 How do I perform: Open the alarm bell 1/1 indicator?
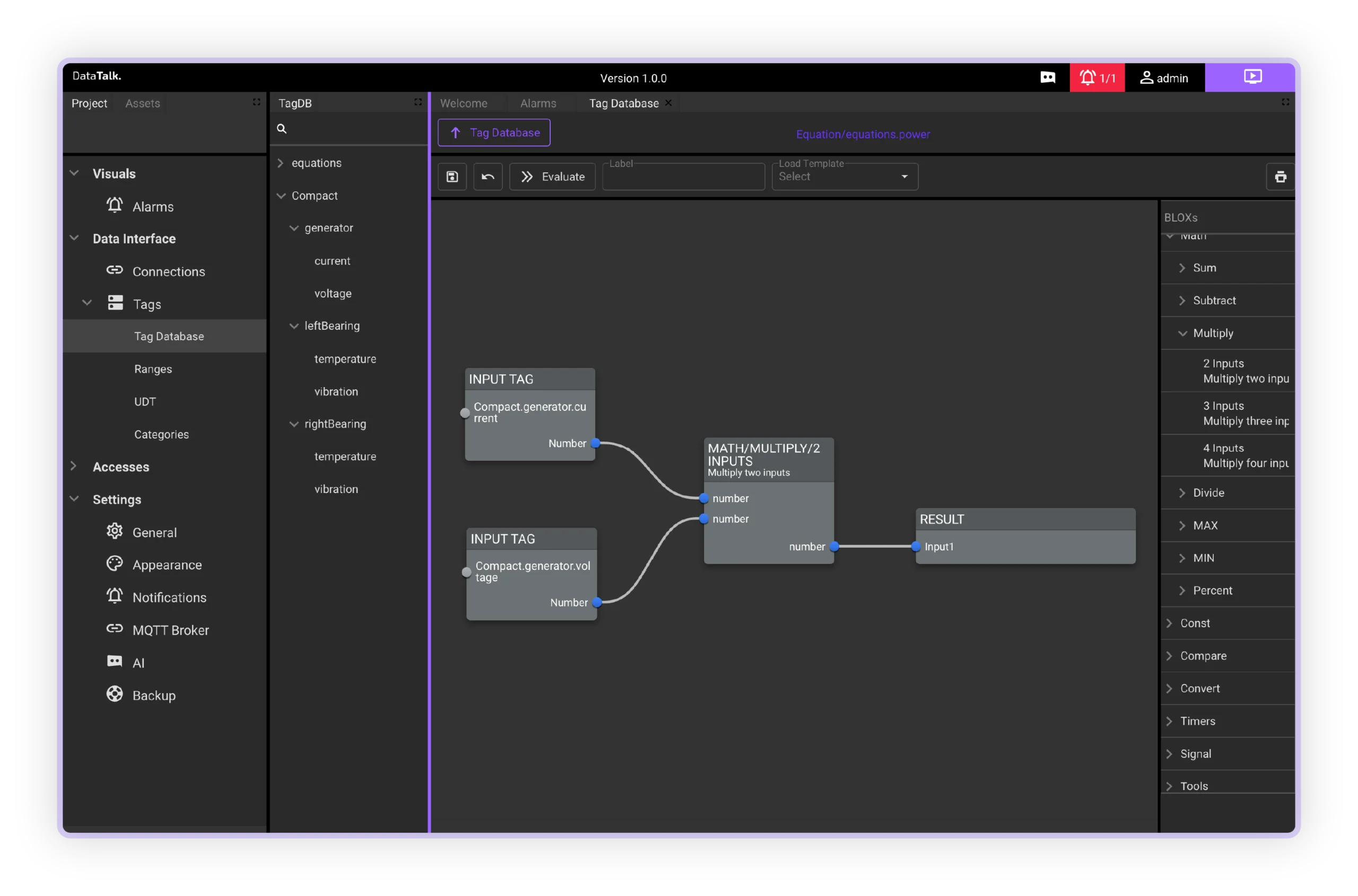[1096, 78]
